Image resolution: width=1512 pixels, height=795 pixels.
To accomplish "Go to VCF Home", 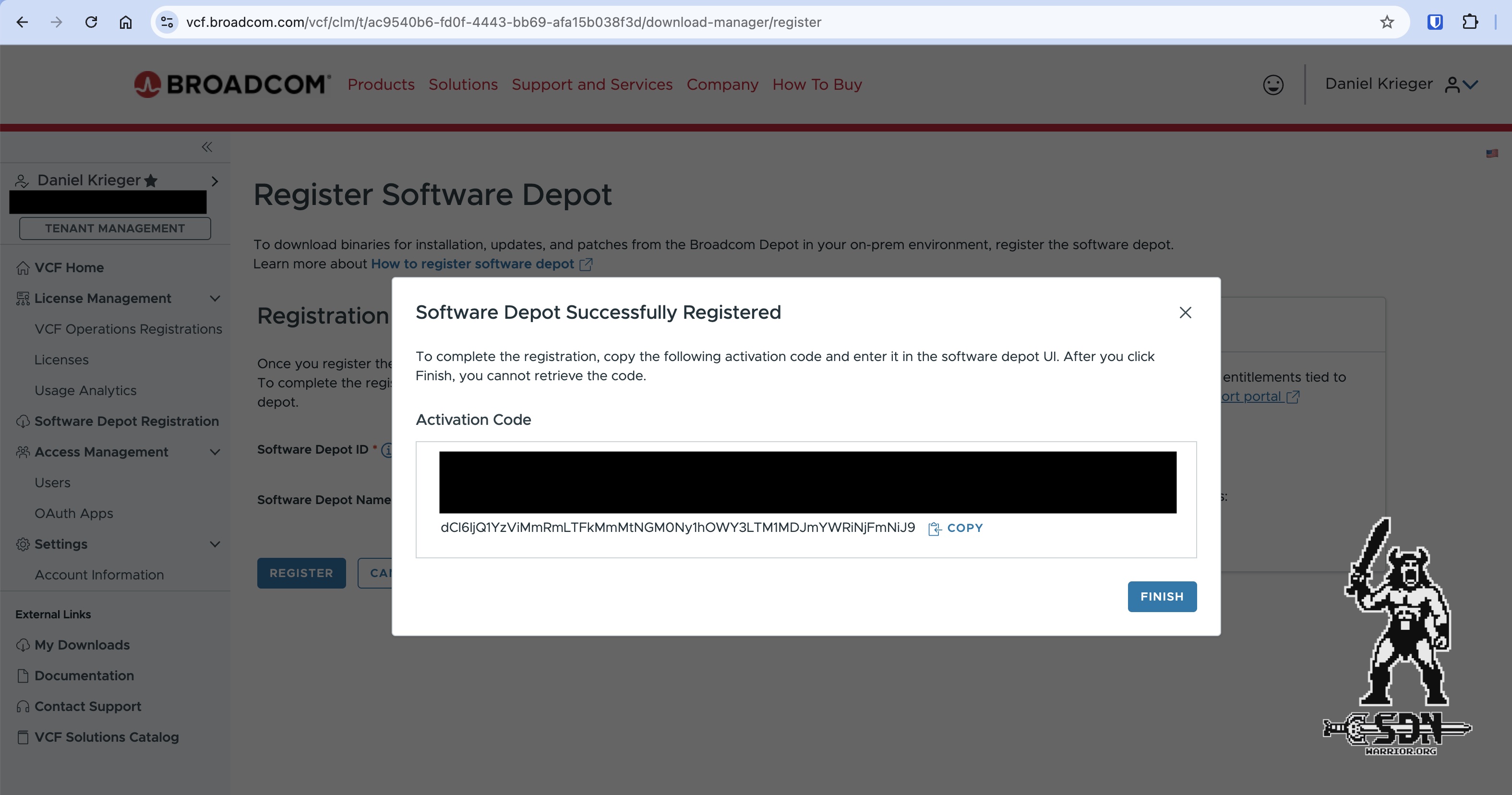I will pyautogui.click(x=69, y=268).
